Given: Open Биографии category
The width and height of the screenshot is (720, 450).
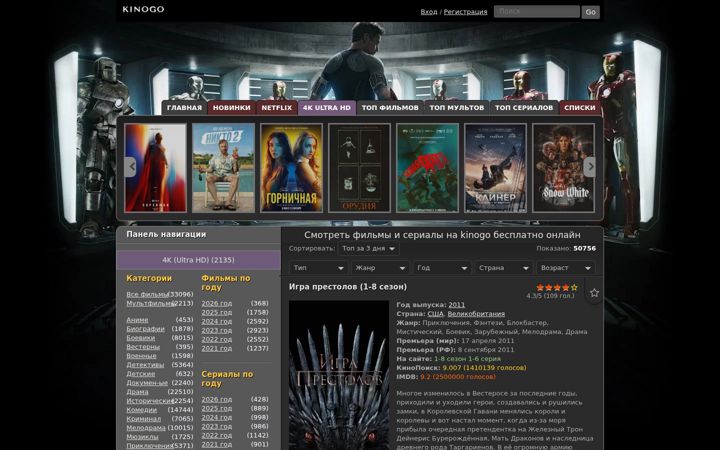Looking at the screenshot, I should pyautogui.click(x=145, y=329).
